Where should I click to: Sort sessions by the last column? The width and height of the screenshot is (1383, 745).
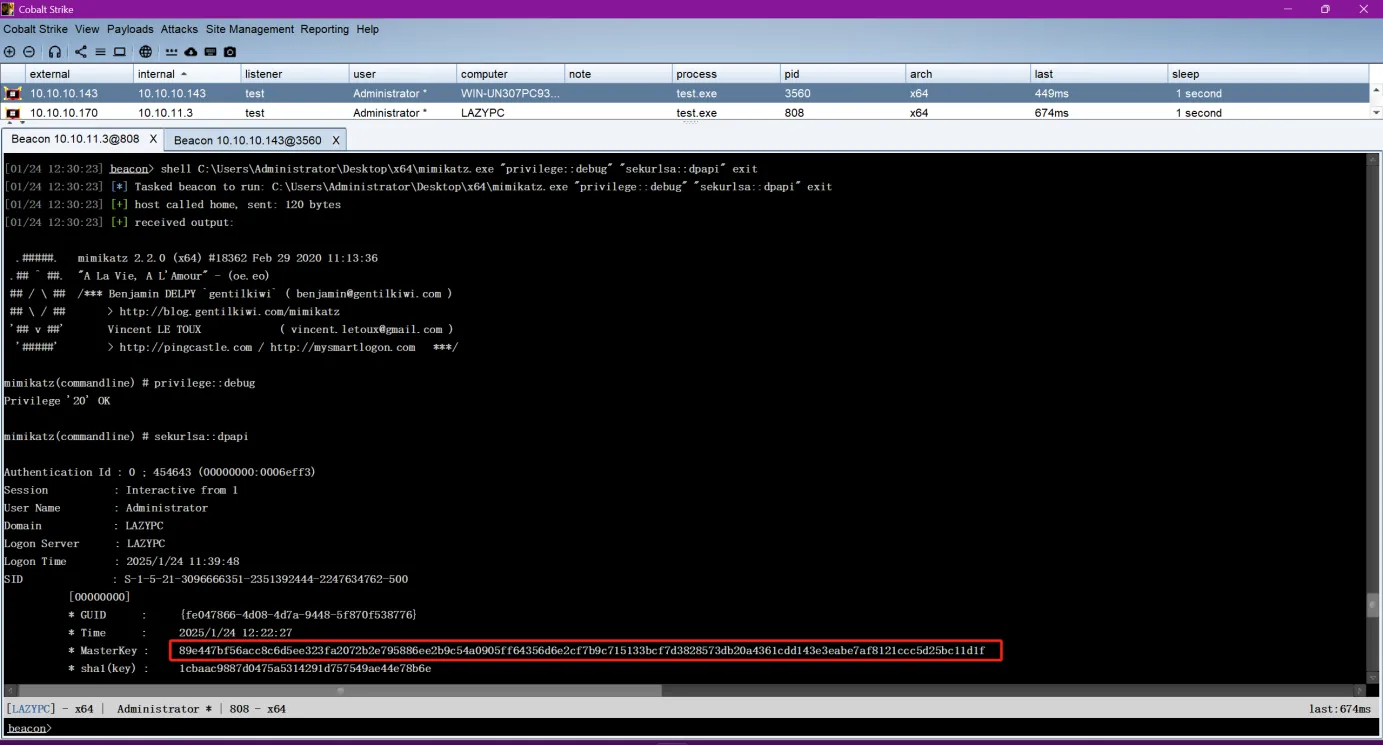(1099, 74)
